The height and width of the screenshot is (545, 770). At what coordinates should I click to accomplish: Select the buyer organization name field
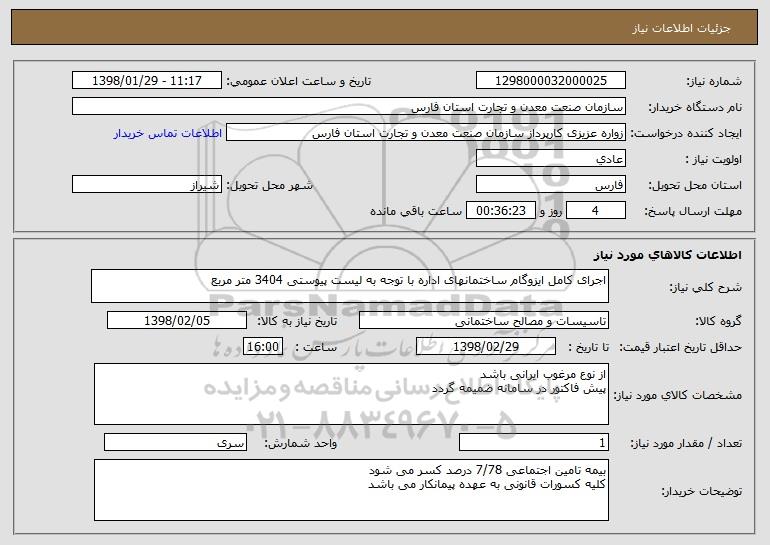coord(349,106)
